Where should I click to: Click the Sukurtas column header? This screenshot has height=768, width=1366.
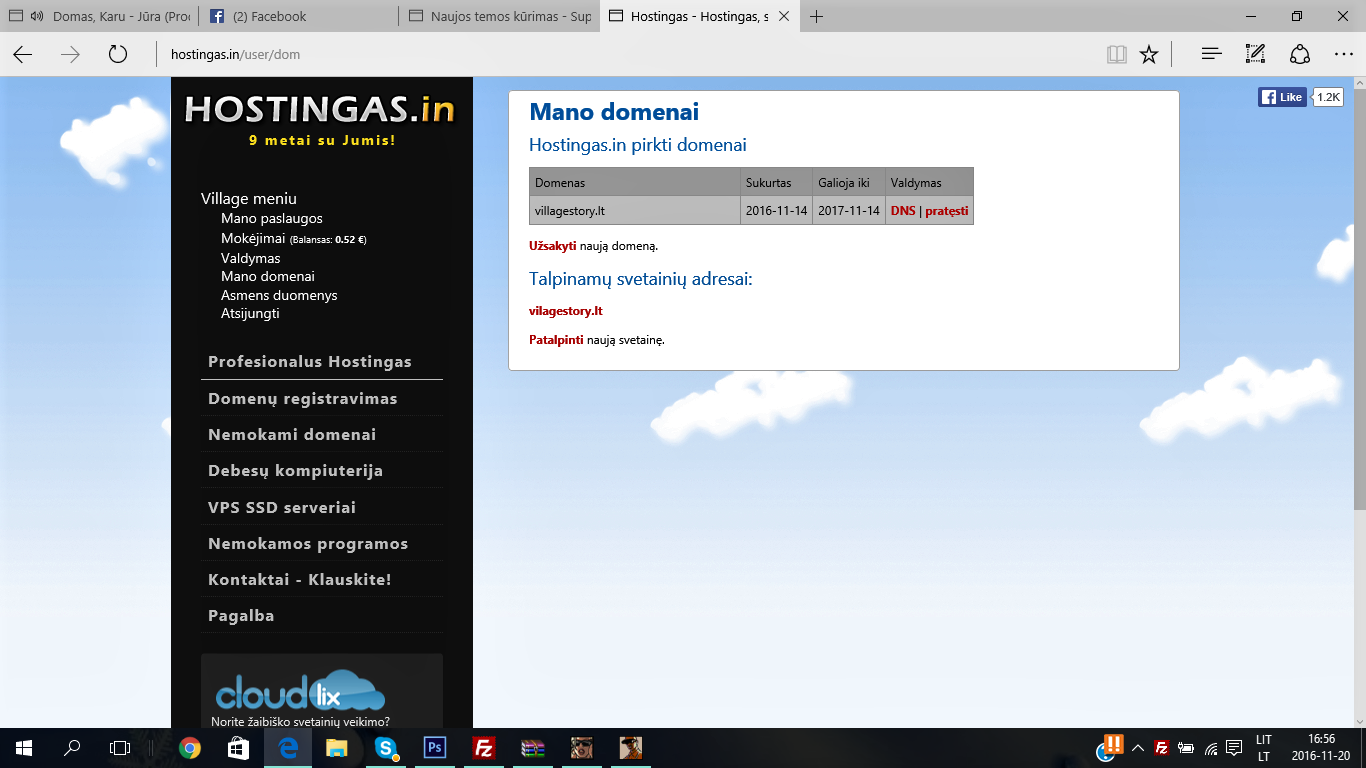pyautogui.click(x=776, y=183)
